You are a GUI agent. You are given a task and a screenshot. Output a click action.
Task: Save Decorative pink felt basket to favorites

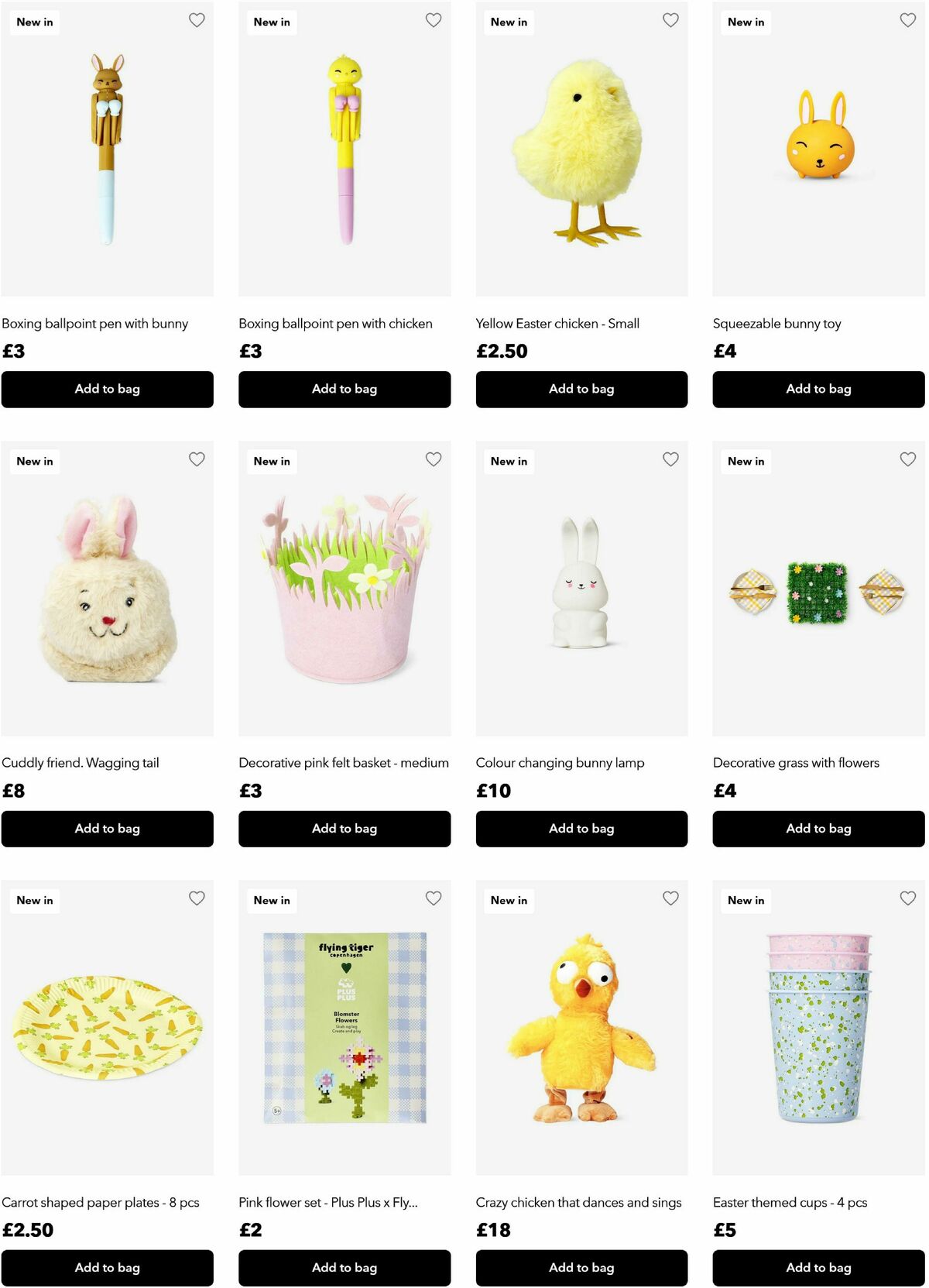point(434,459)
